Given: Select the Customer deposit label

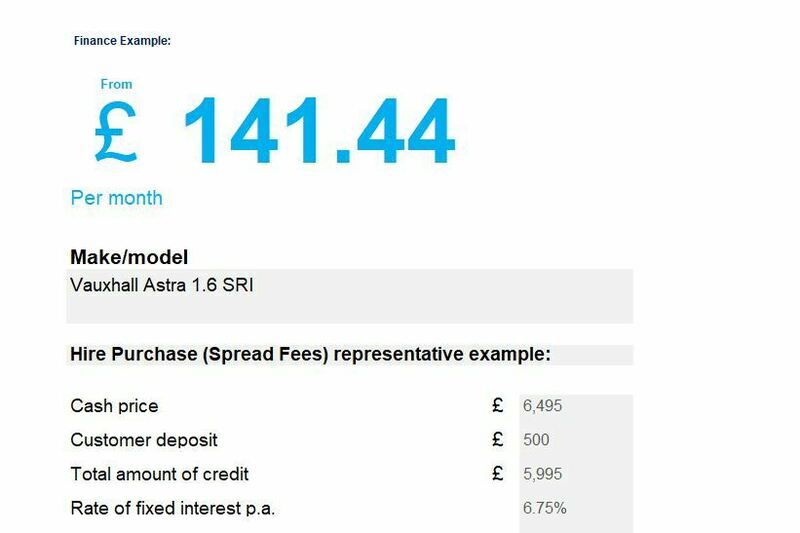Looking at the screenshot, I should tap(144, 440).
